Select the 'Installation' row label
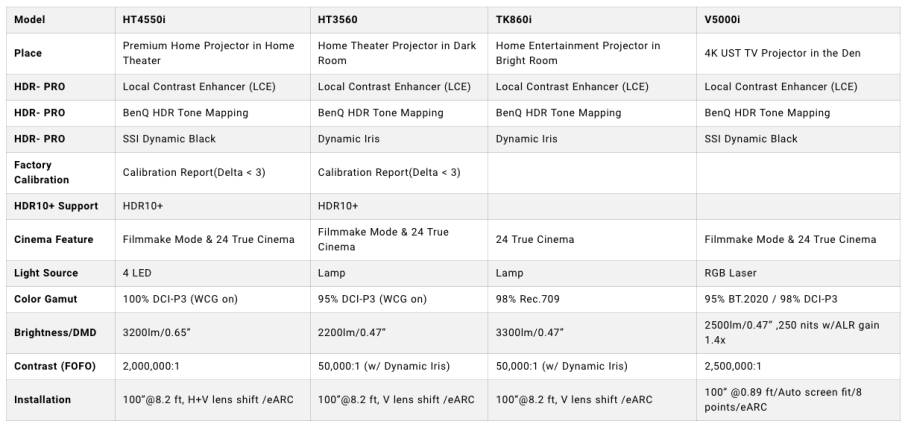905x427 pixels. tap(43, 400)
